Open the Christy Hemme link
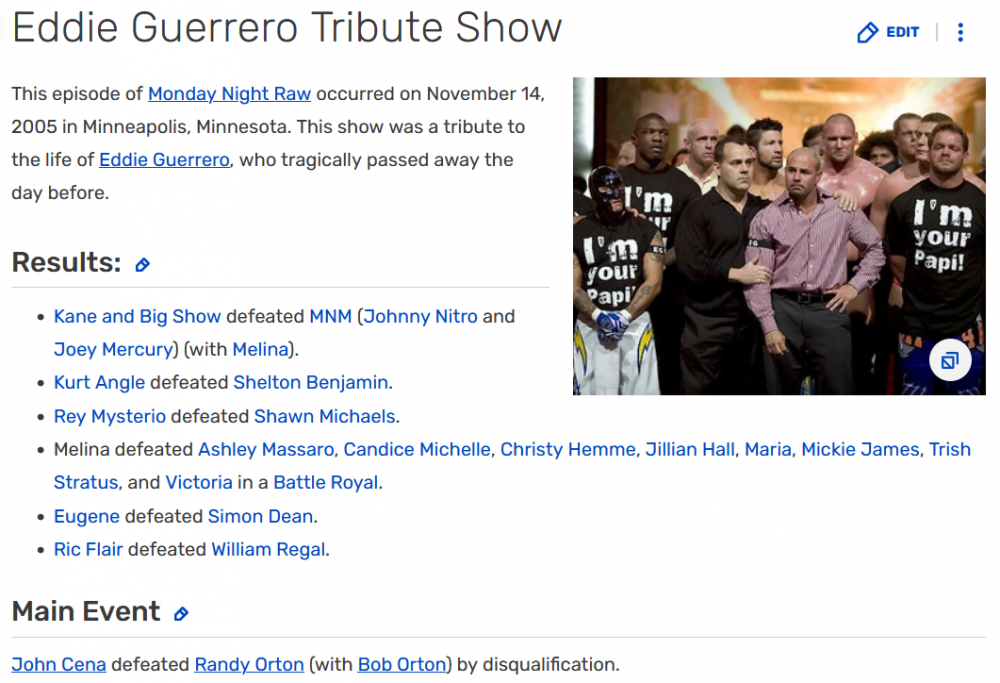This screenshot has height=683, width=1000. click(x=568, y=450)
